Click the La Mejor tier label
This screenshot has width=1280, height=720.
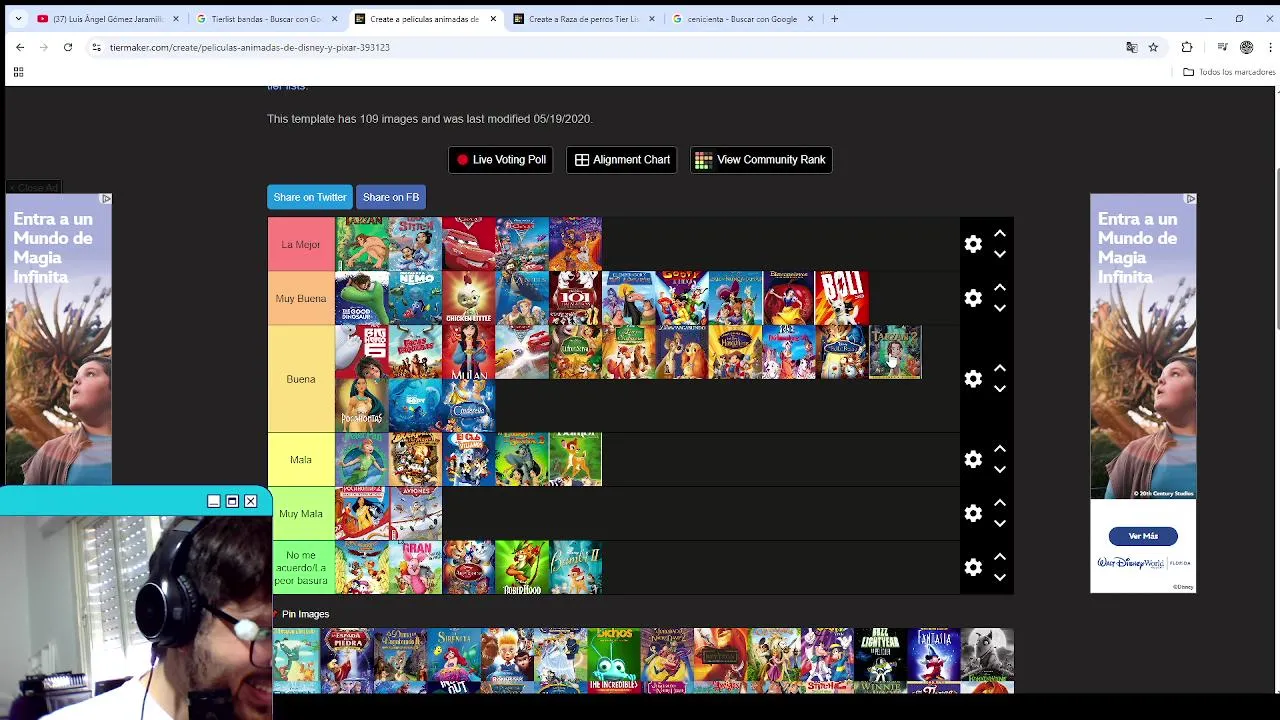(301, 244)
